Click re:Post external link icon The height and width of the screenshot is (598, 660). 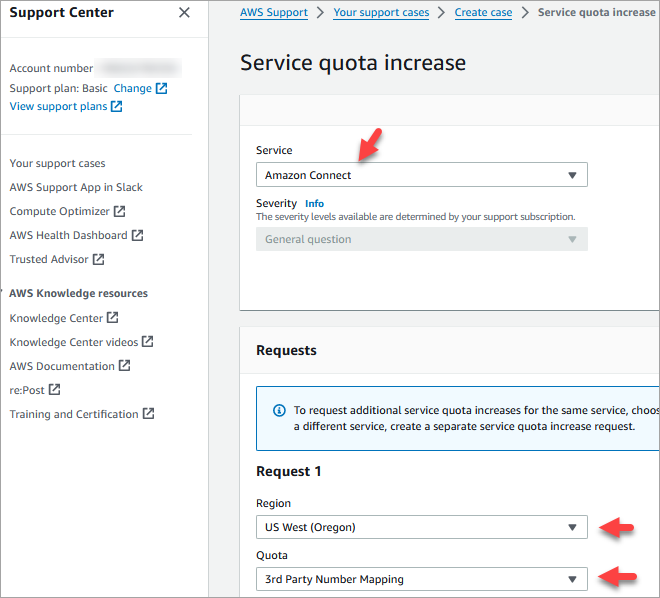pos(55,390)
